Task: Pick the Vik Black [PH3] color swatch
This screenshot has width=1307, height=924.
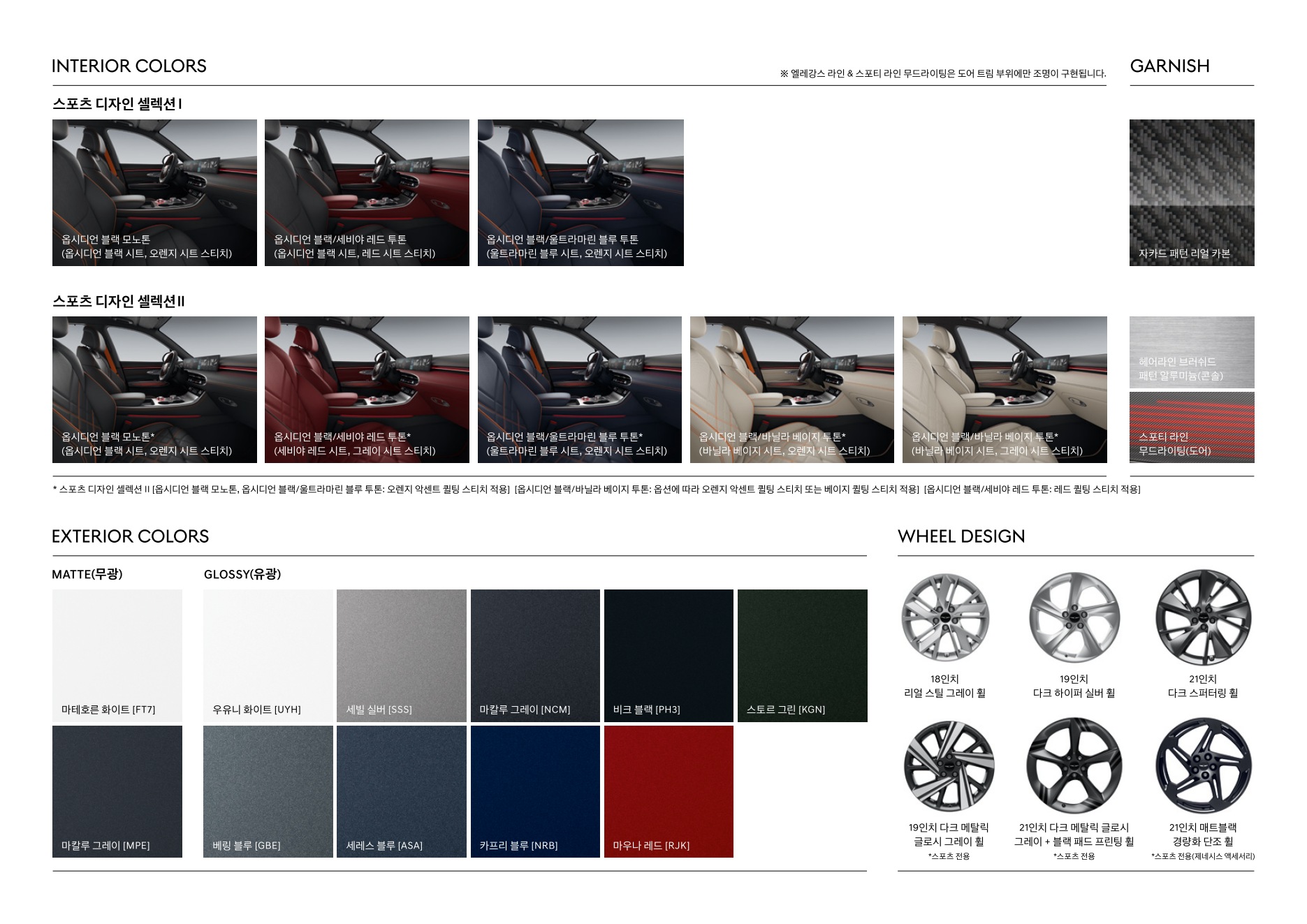Action: tap(669, 655)
